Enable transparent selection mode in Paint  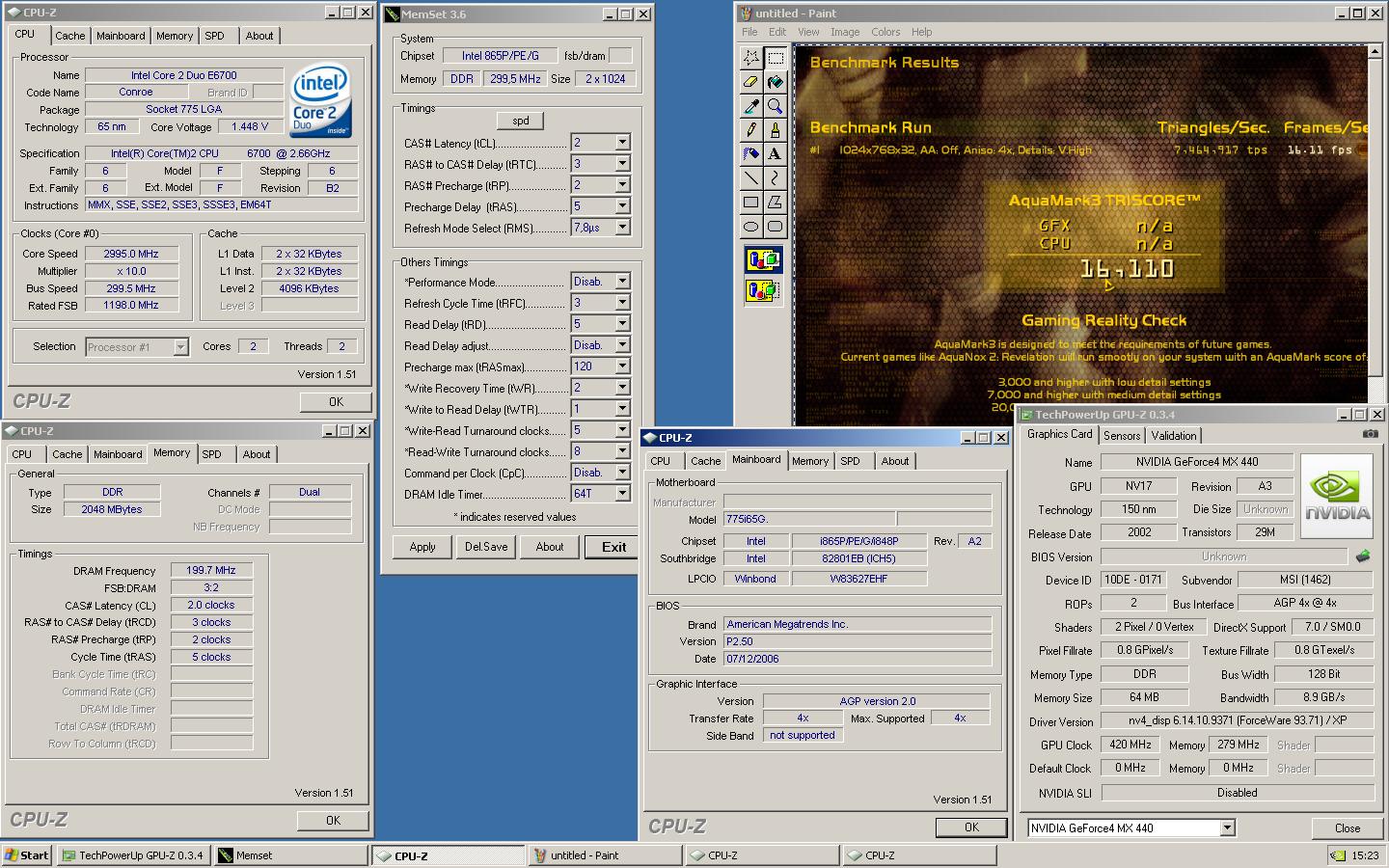[x=763, y=290]
